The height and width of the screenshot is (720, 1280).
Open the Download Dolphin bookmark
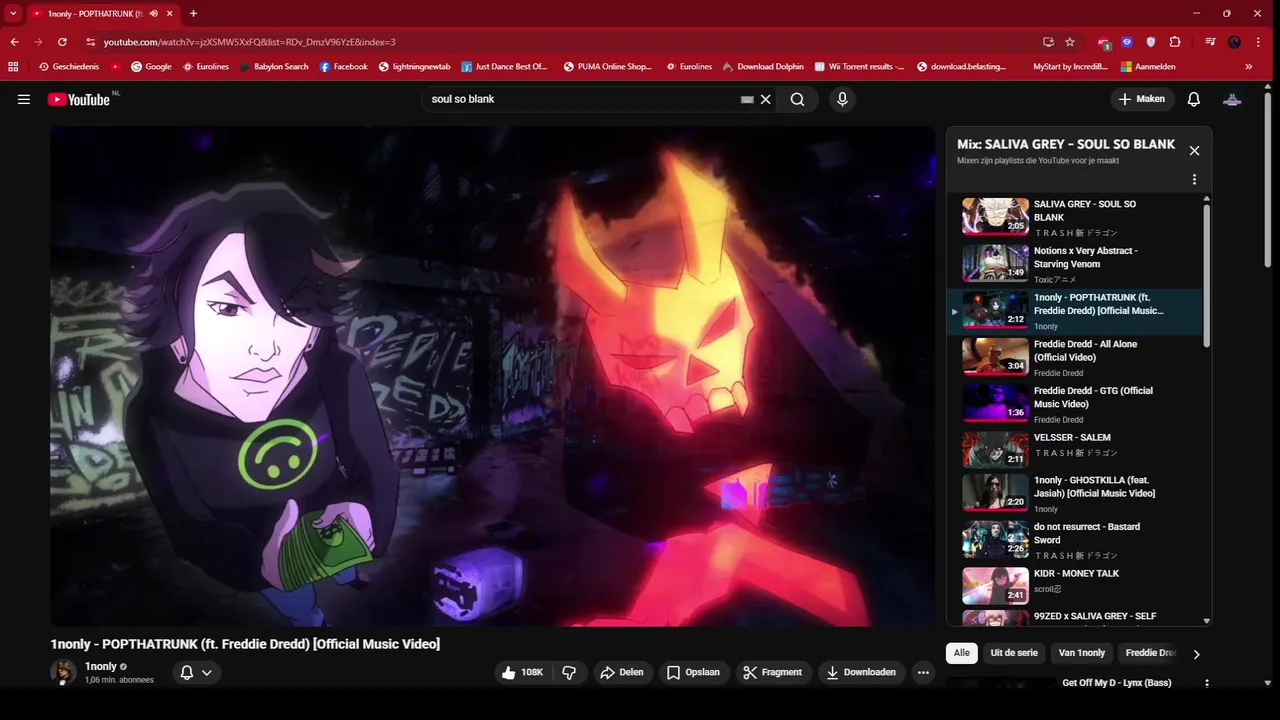(763, 67)
